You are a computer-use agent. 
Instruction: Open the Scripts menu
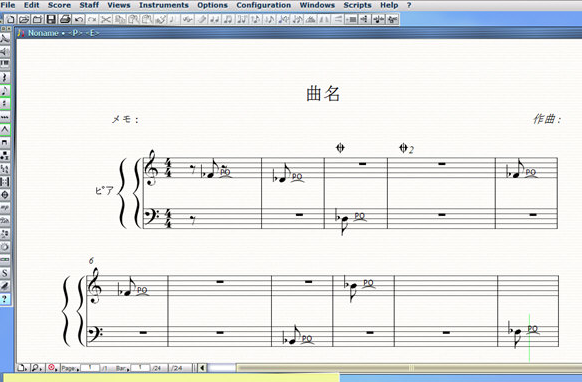pyautogui.click(x=357, y=5)
